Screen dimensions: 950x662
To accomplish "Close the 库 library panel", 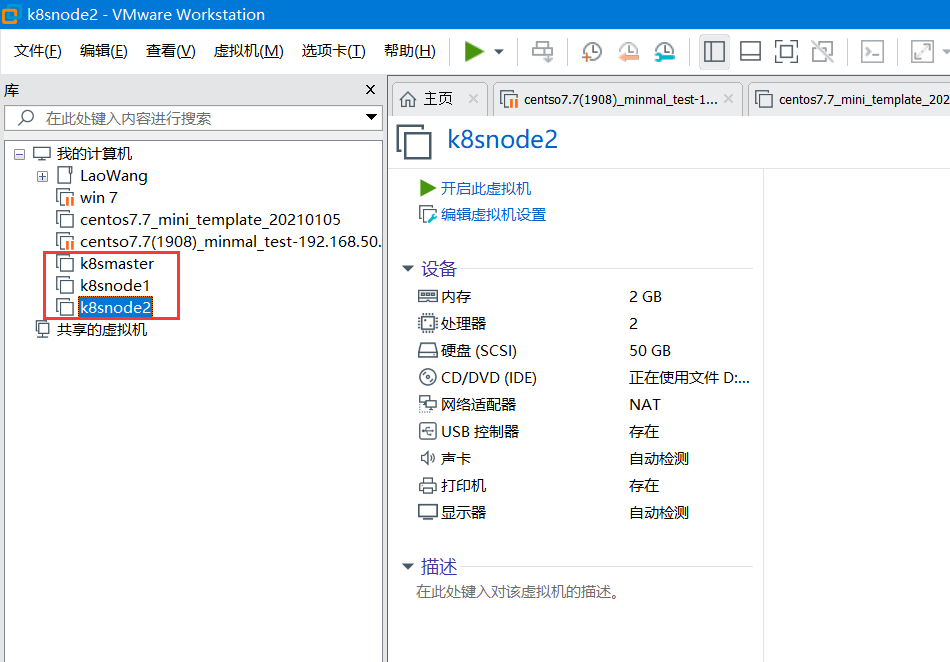I will click(370, 90).
